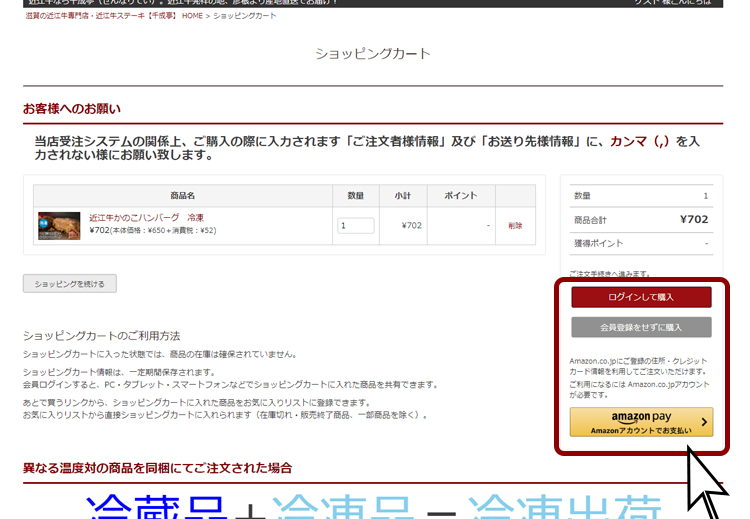Focus the quantity input field showing 1
This screenshot has width=750, height=519.
tap(355, 226)
